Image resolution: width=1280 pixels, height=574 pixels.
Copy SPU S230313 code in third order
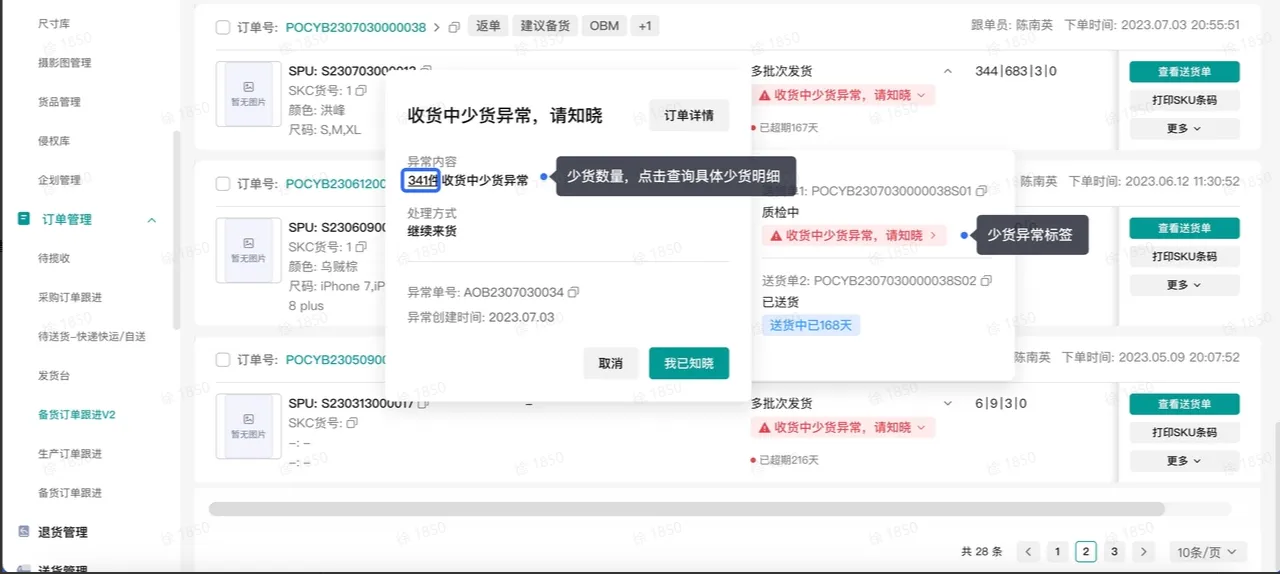(x=423, y=404)
